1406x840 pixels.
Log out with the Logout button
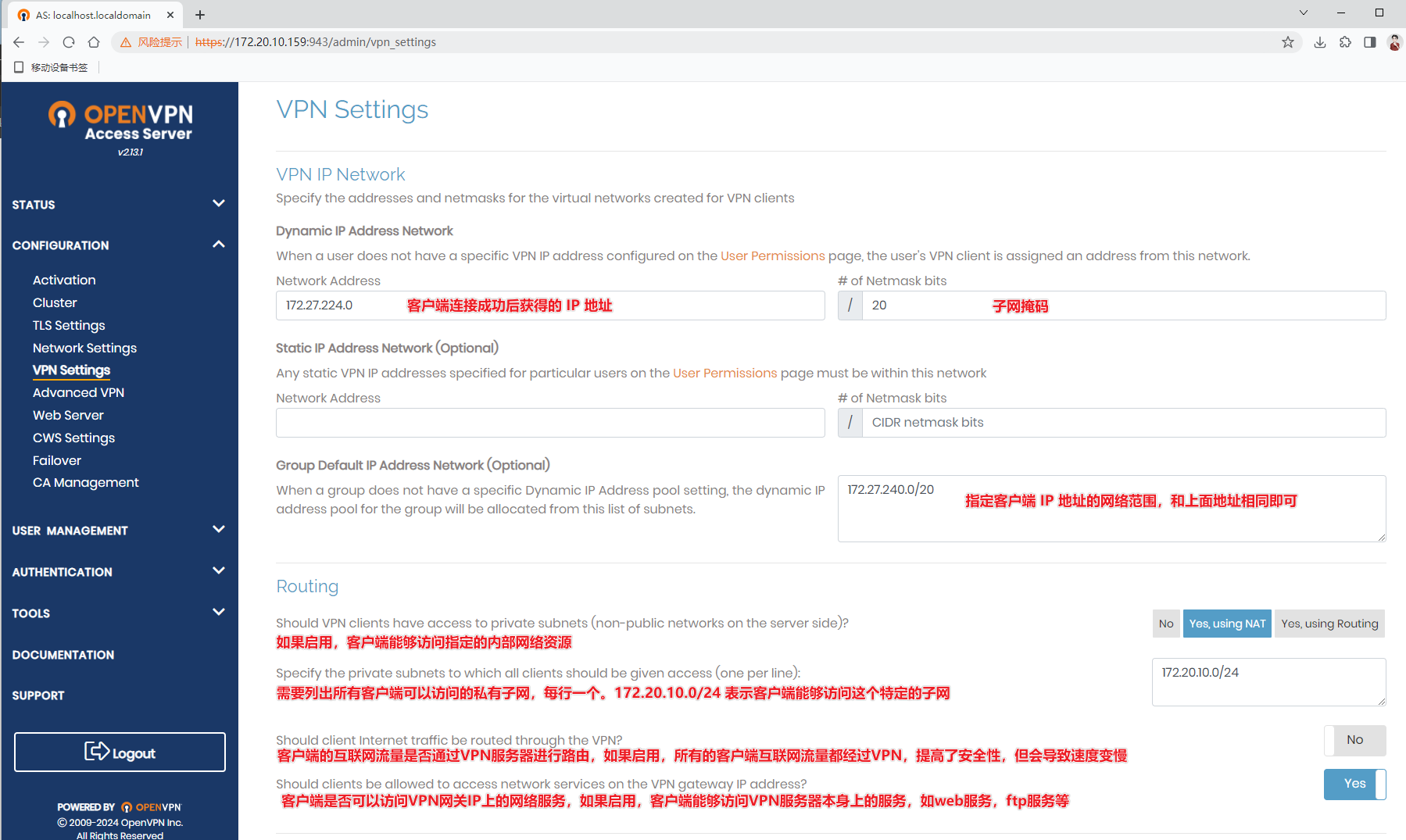click(x=120, y=752)
